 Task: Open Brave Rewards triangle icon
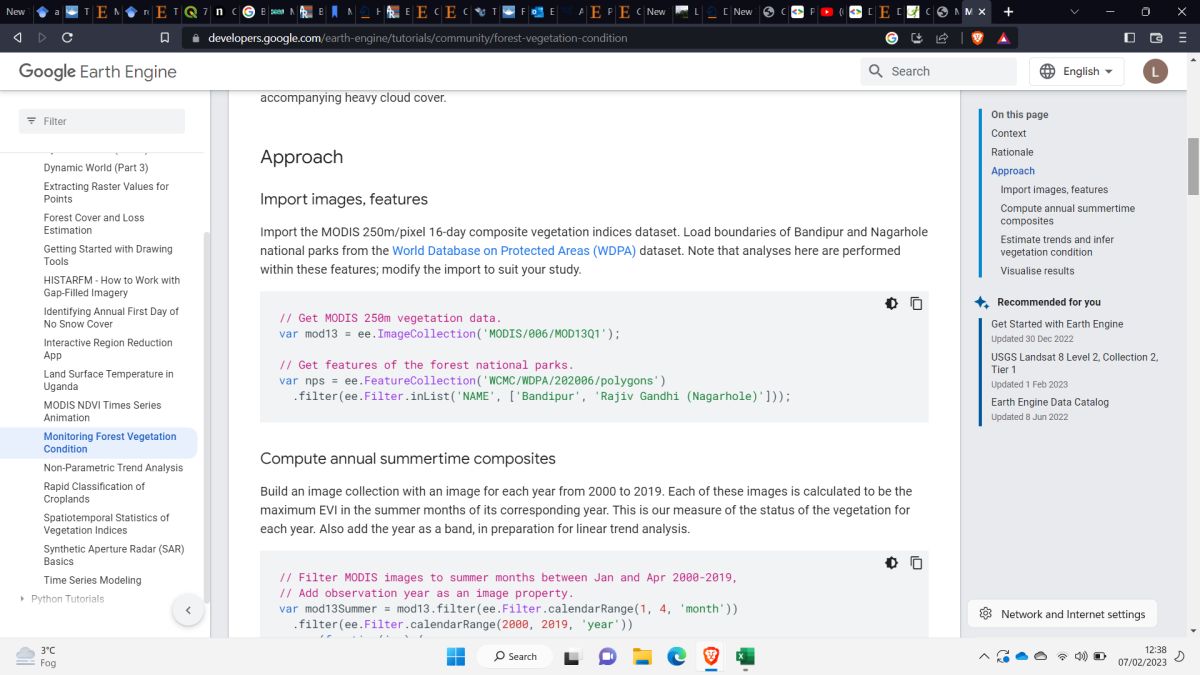1003,38
